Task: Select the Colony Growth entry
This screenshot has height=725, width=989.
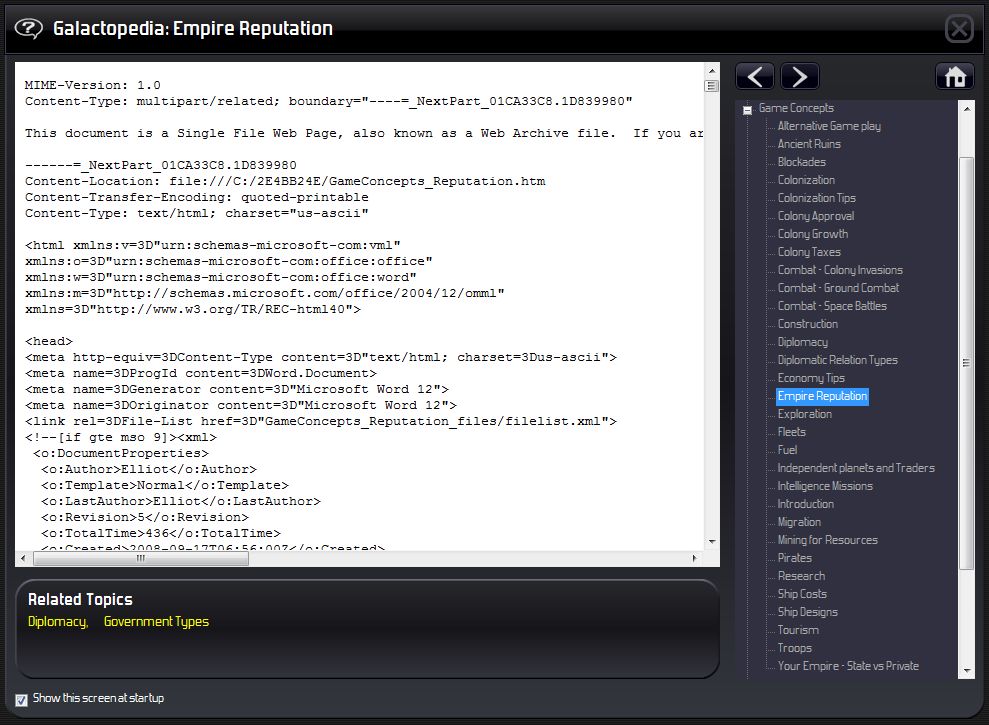Action: point(812,233)
